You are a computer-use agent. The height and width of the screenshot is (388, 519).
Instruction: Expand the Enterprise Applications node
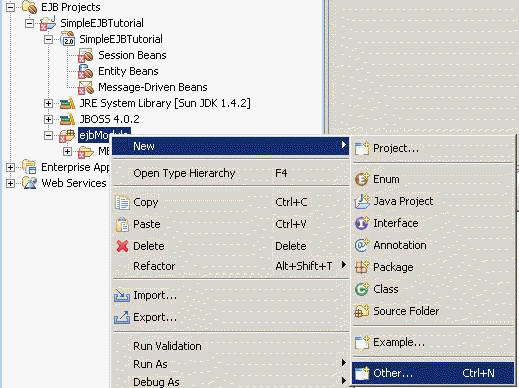[10, 167]
